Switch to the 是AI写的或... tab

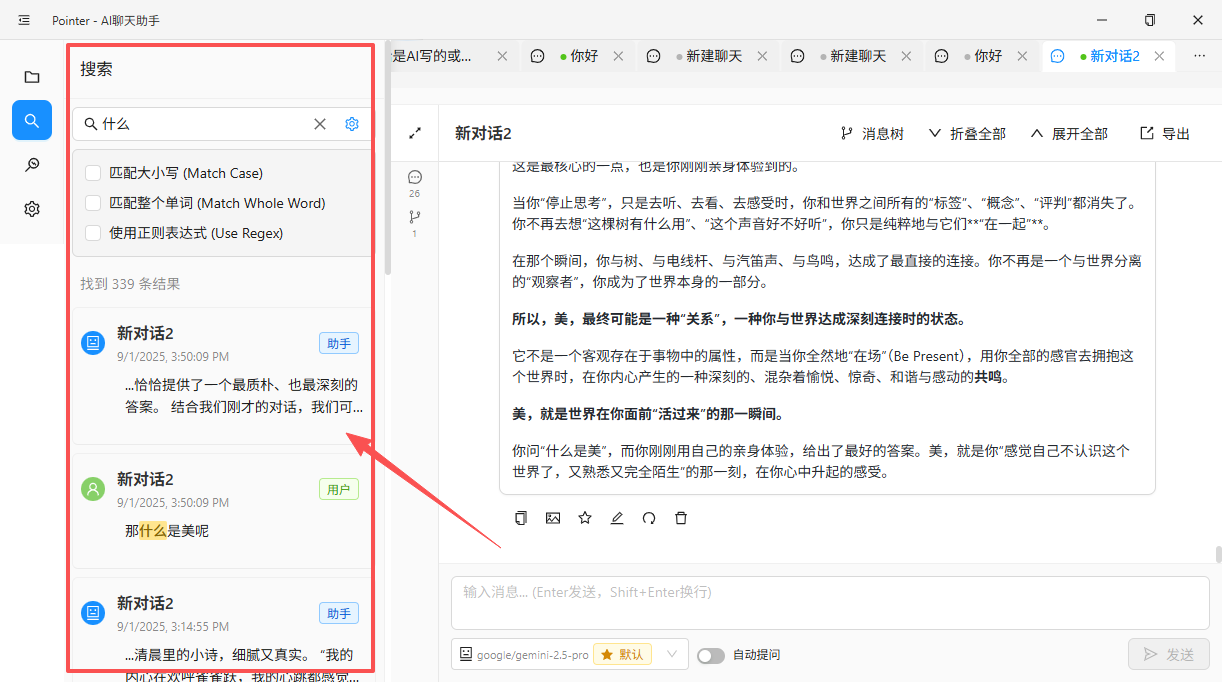[x=432, y=56]
